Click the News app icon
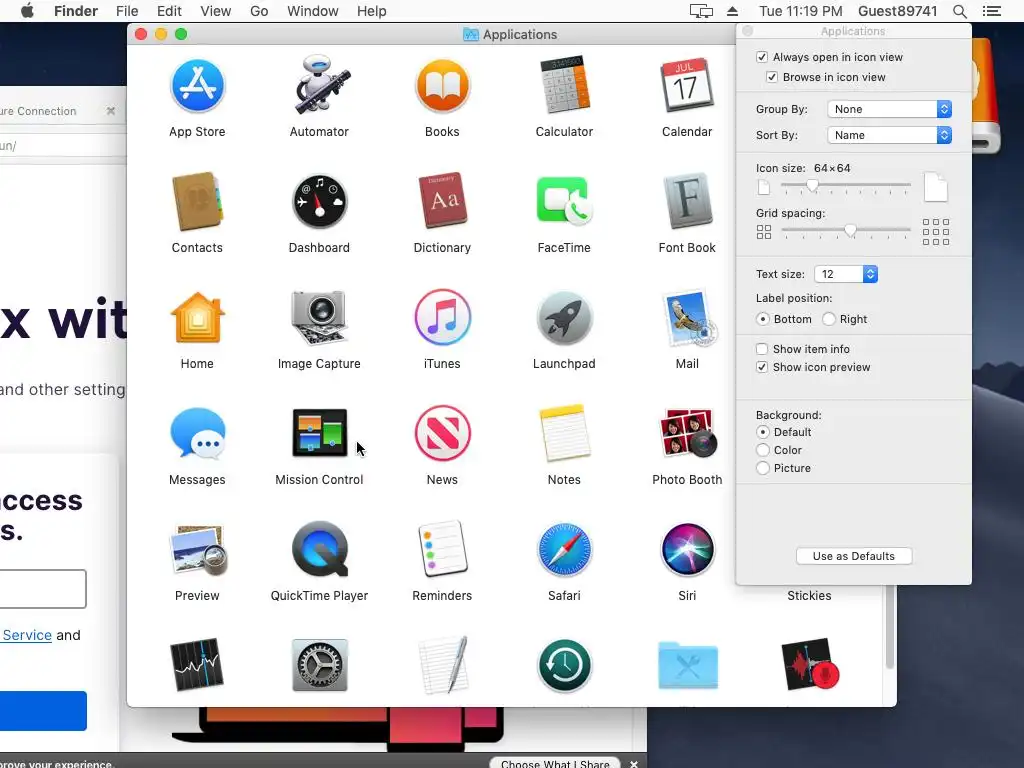 point(442,433)
